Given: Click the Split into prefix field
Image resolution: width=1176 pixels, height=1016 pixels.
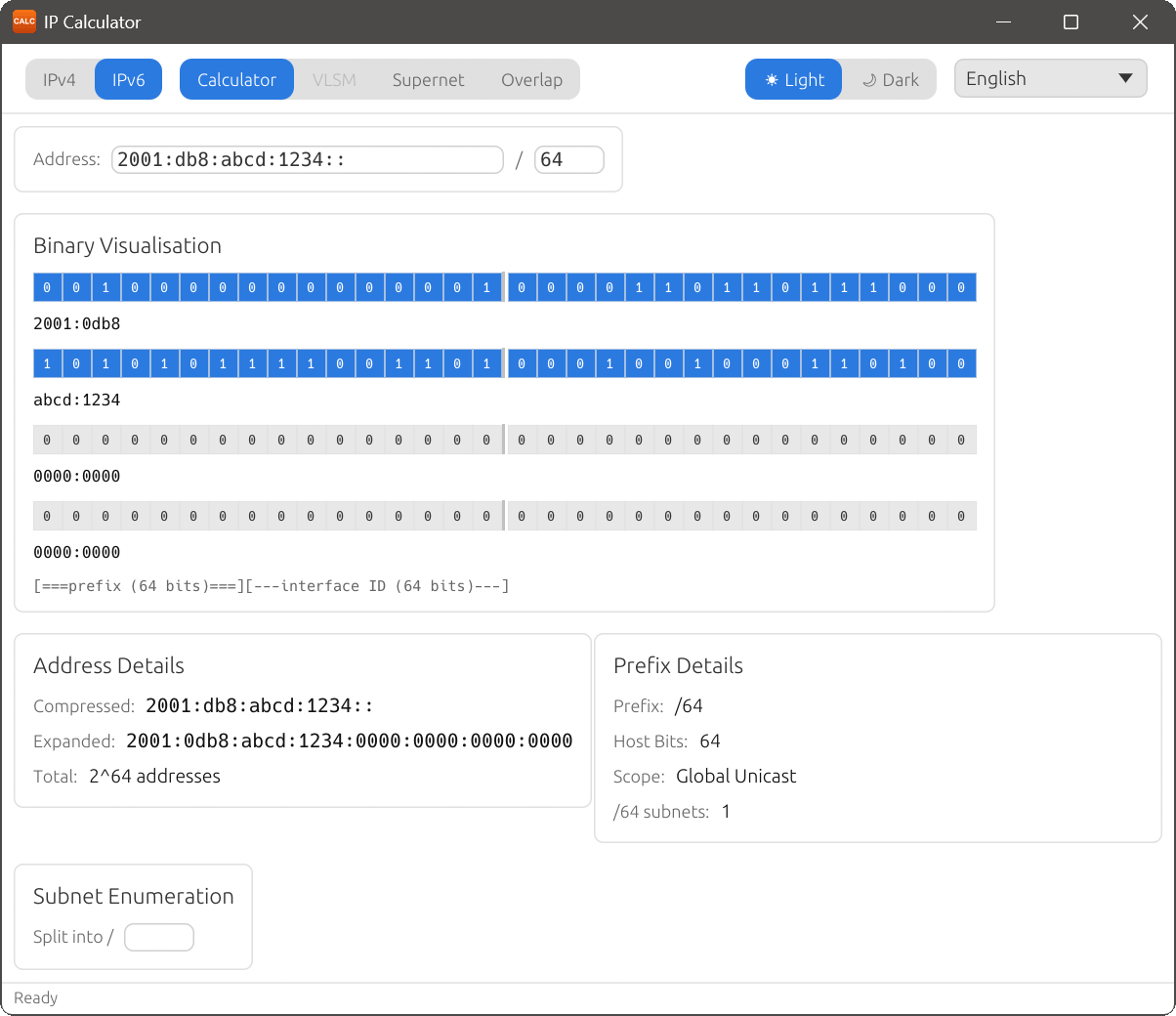Looking at the screenshot, I should (158, 937).
